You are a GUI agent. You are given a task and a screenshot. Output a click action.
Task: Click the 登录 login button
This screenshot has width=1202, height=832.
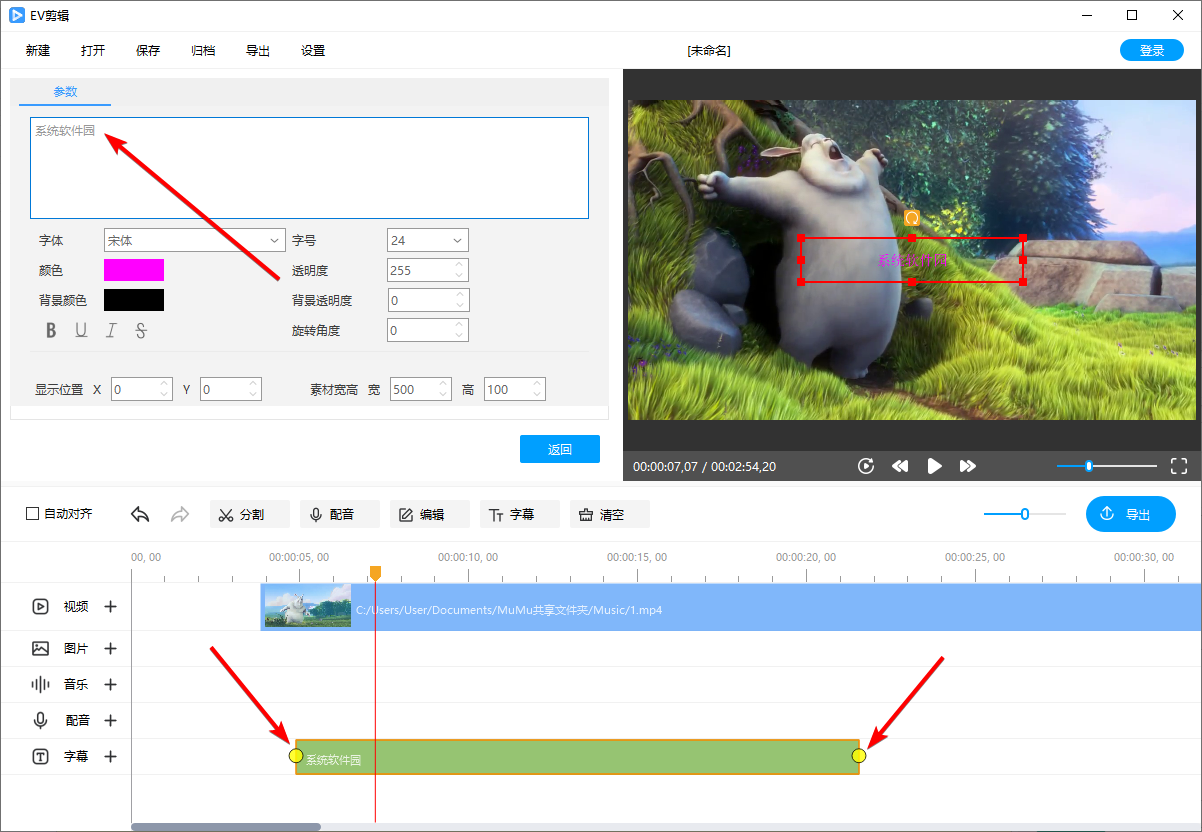1152,51
